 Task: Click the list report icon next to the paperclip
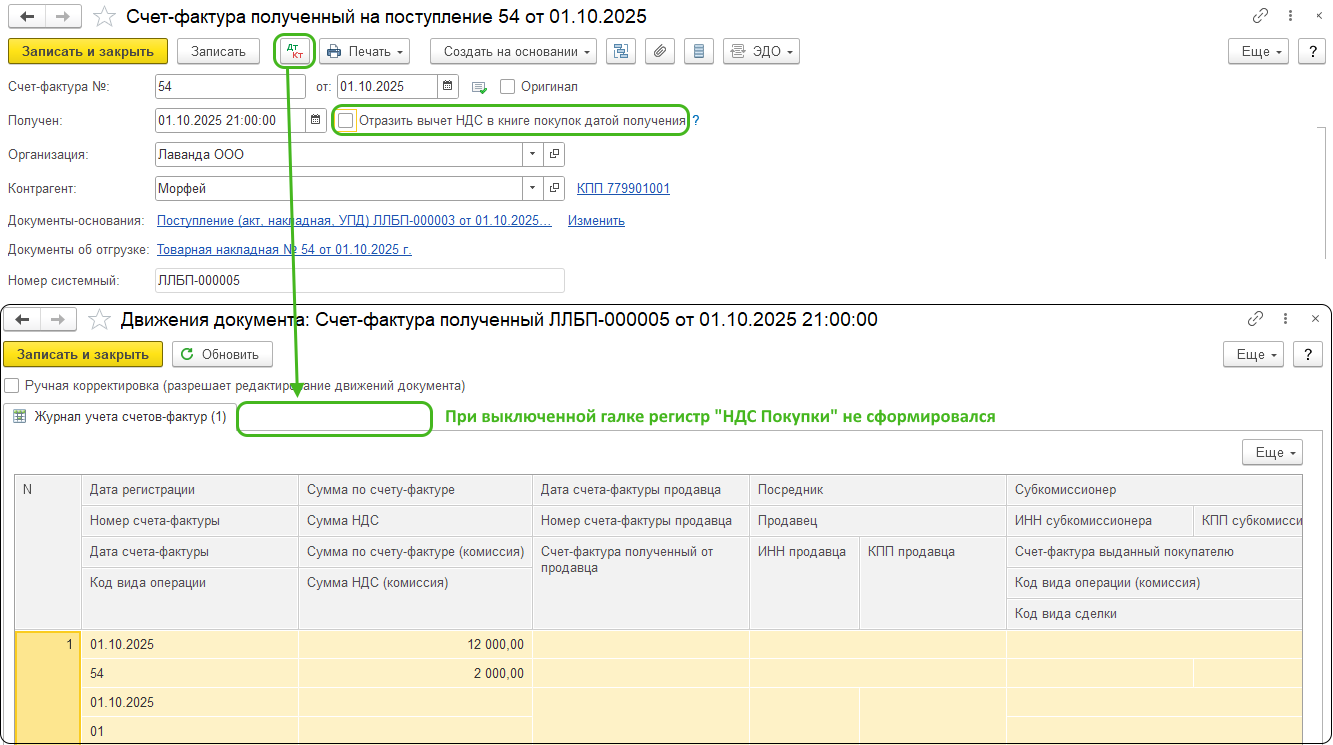point(699,51)
